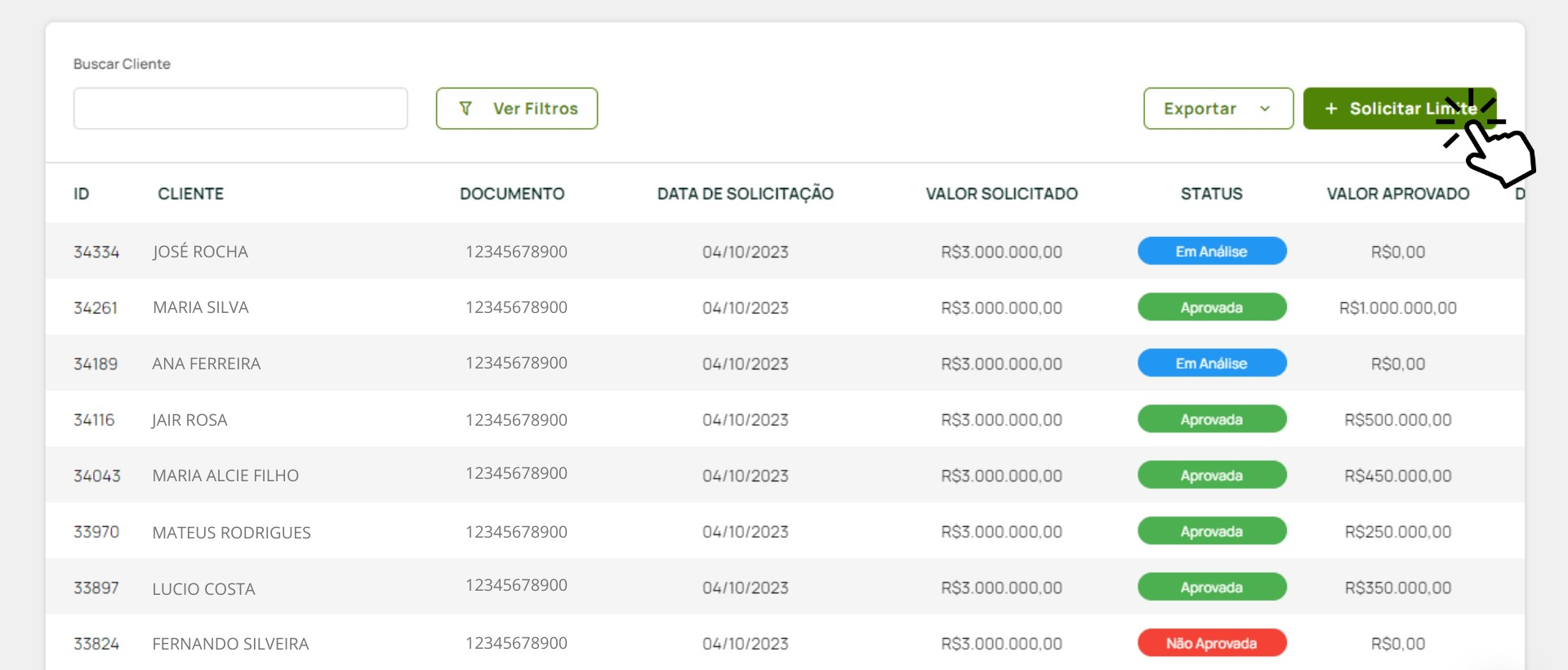This screenshot has height=670, width=1568.
Task: Sort by the ID column header
Action: 82,194
